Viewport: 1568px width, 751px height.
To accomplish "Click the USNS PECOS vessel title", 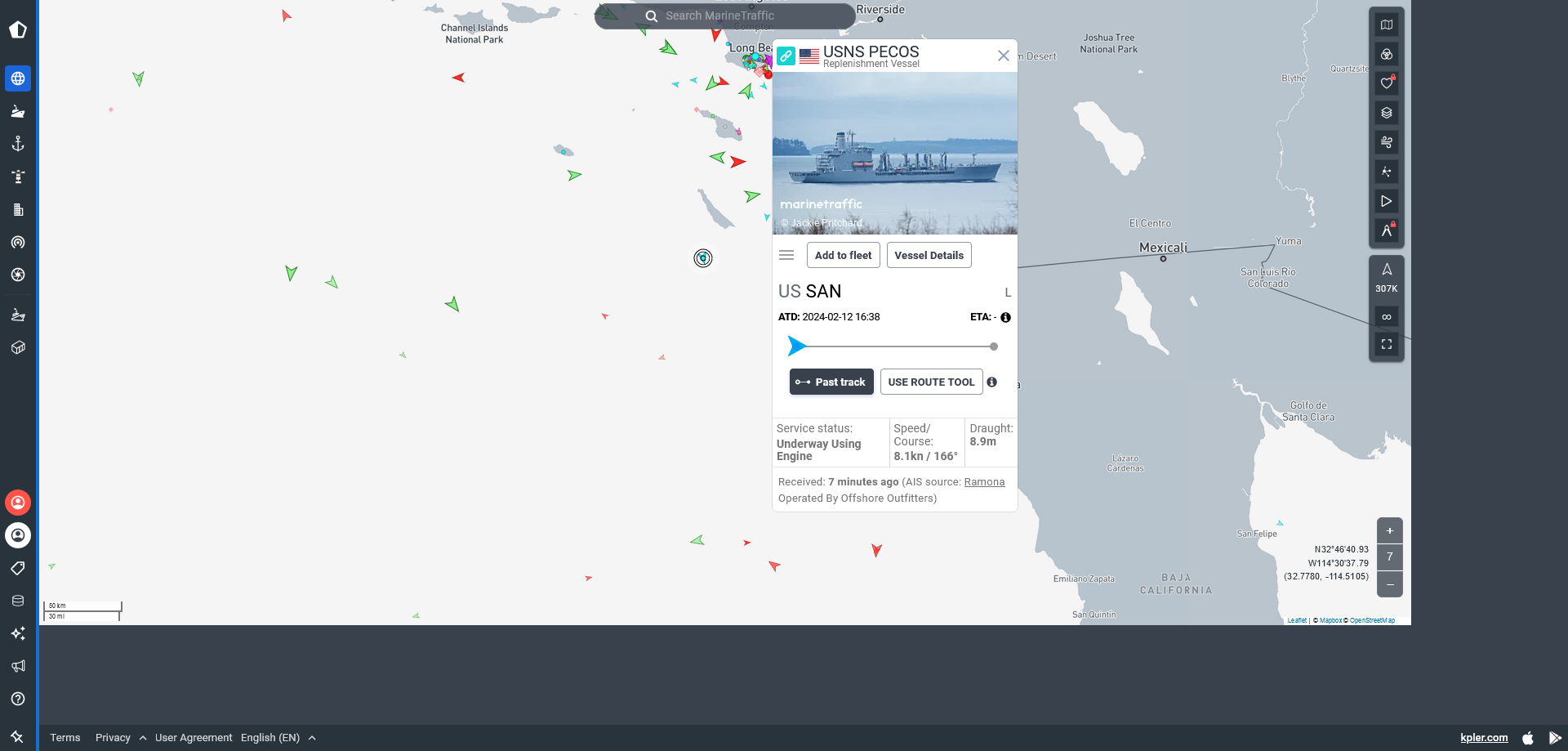I will click(x=871, y=51).
